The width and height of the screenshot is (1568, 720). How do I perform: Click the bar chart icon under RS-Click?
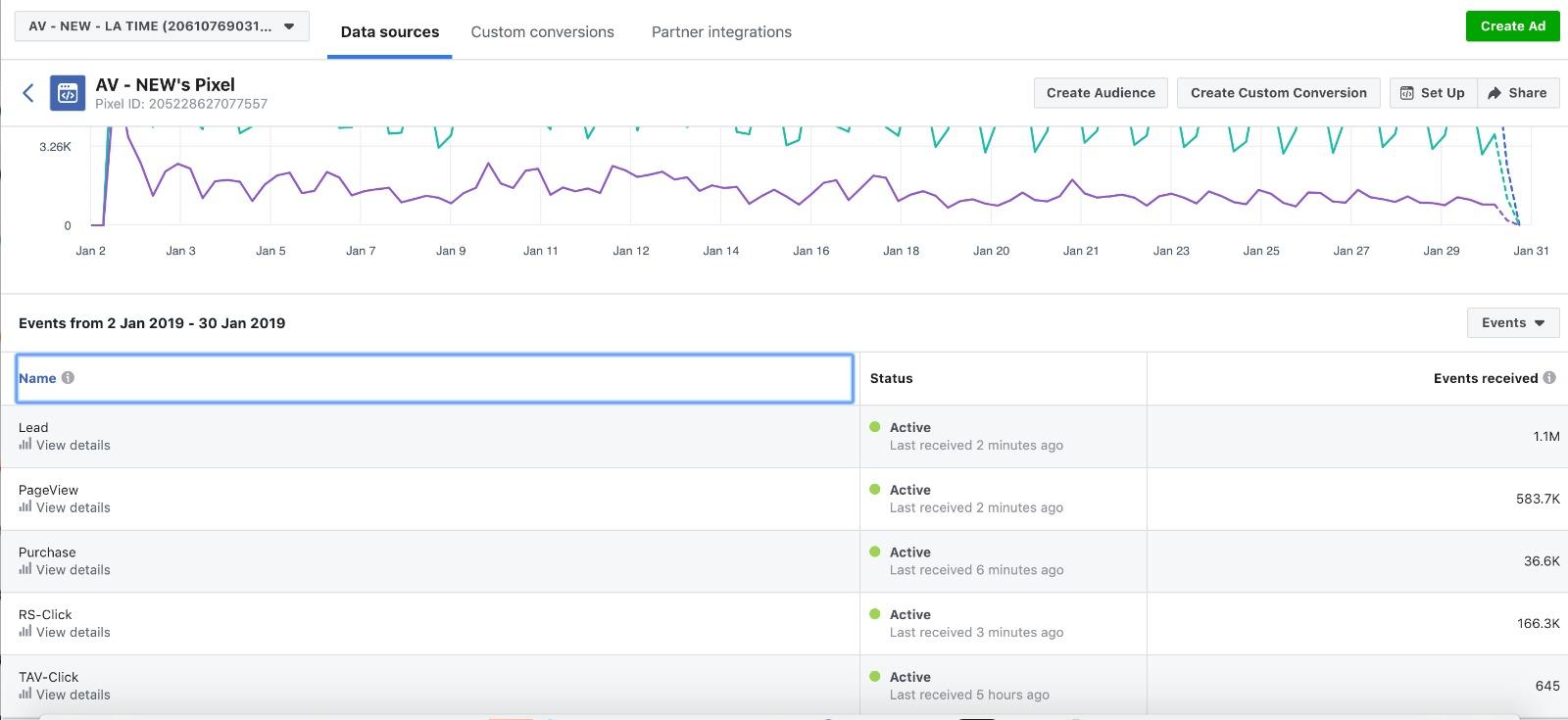coord(25,632)
